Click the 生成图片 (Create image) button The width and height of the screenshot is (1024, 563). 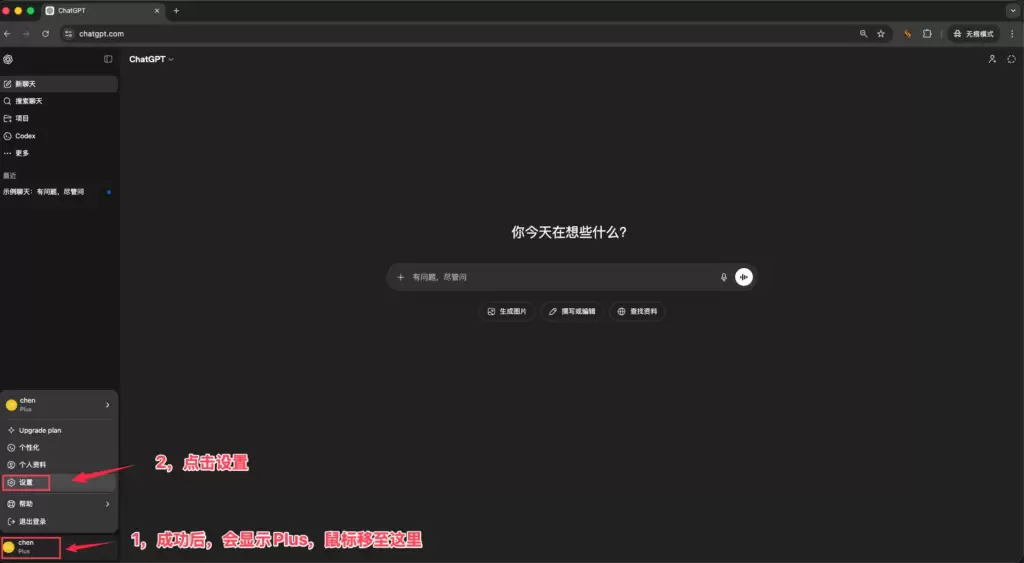coord(507,311)
